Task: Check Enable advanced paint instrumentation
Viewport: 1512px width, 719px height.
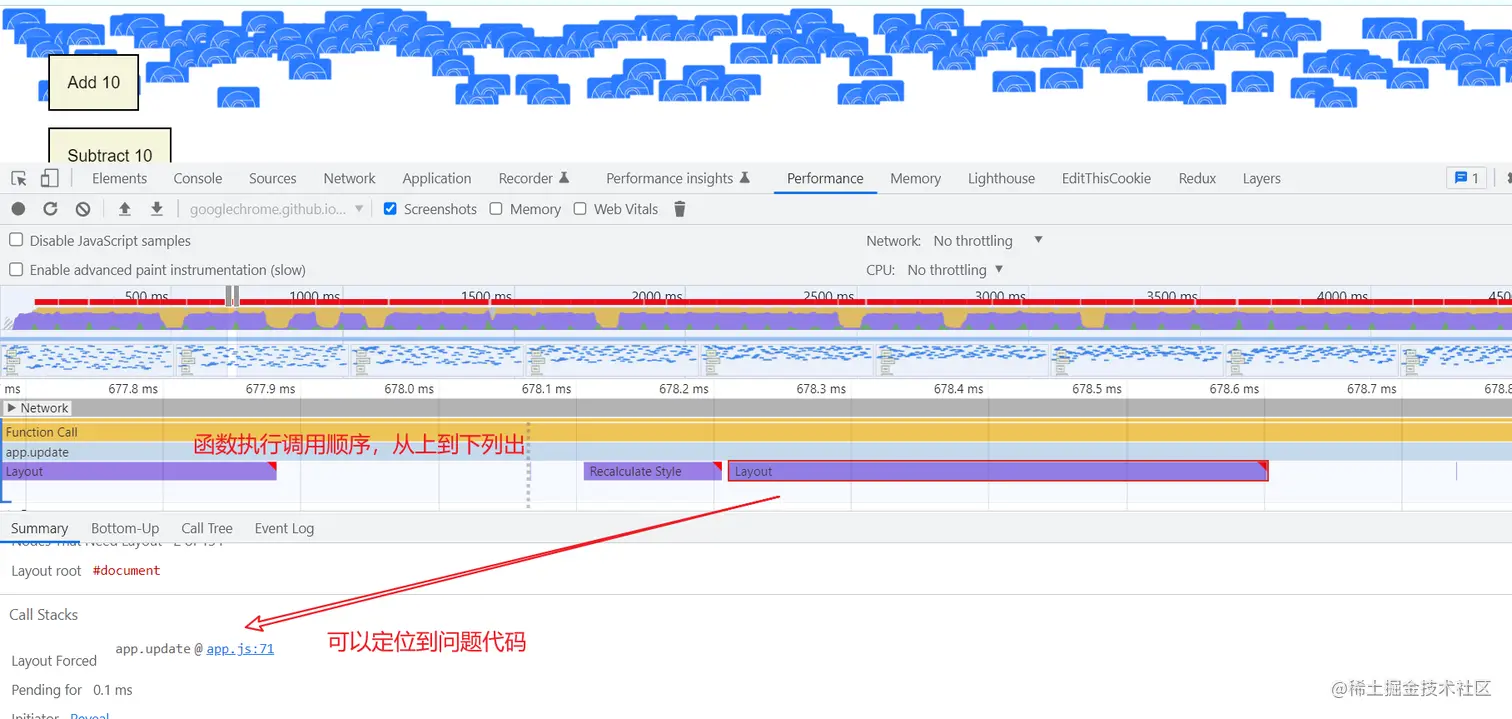Action: pos(16,270)
